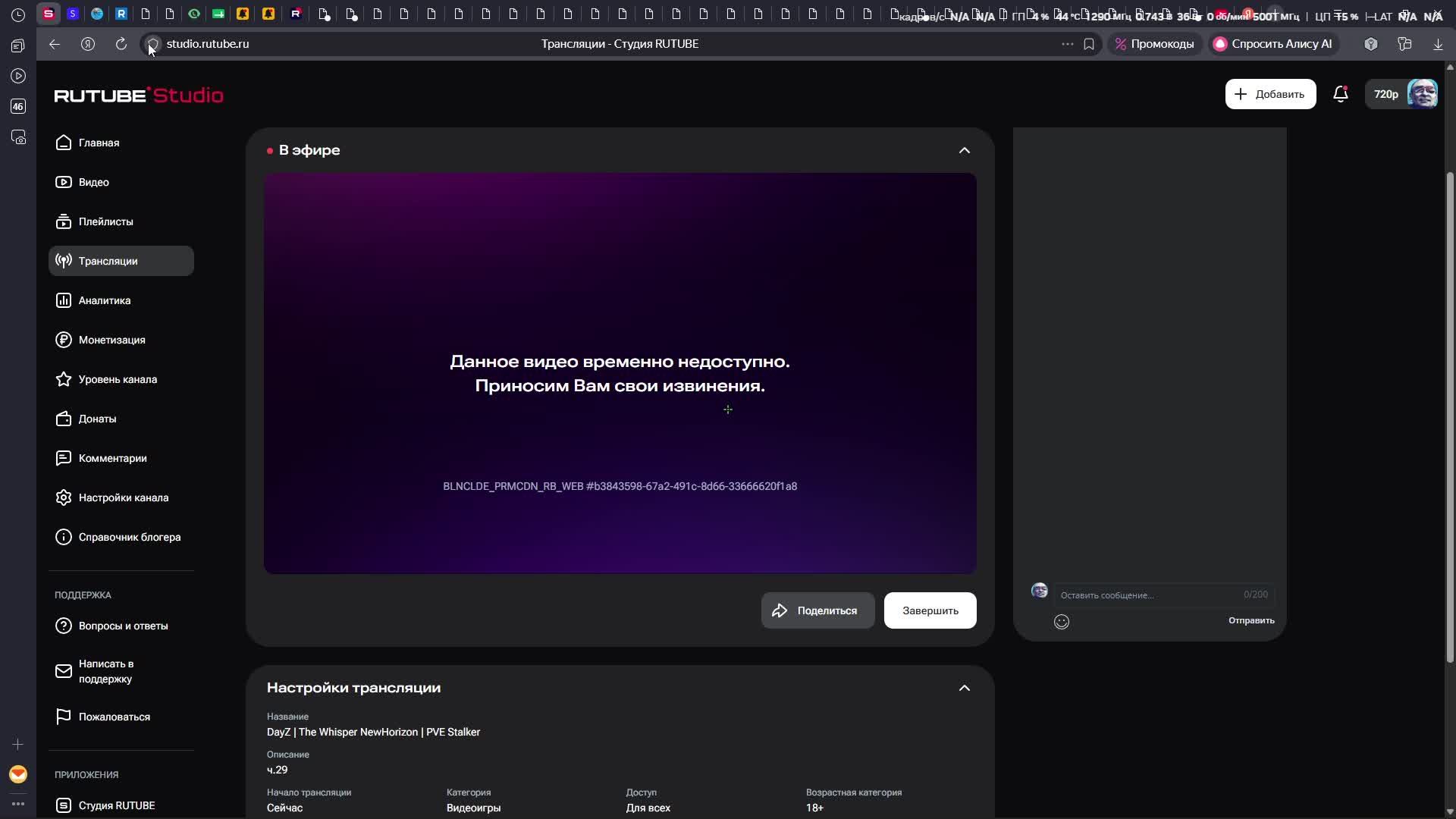Open the 720p profile avatar menu
Viewport: 1456px width, 819px height.
(x=1402, y=94)
